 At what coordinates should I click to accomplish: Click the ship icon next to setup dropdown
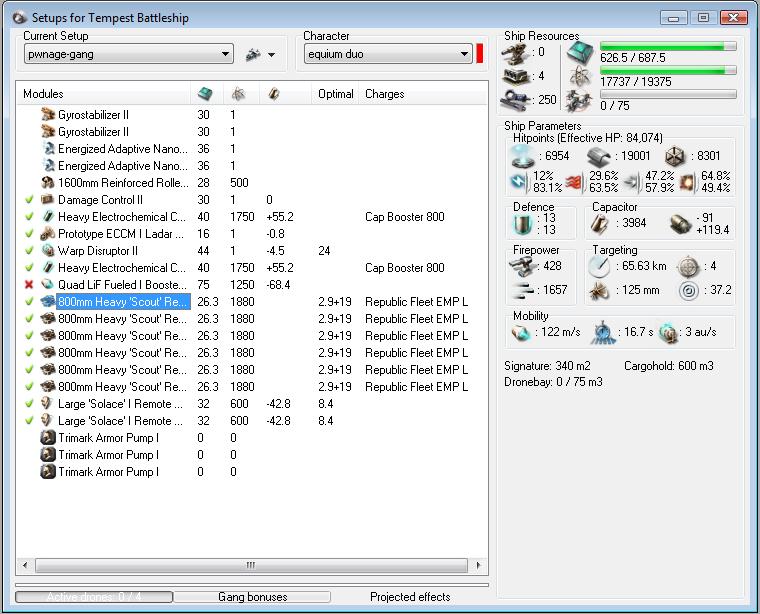click(253, 54)
